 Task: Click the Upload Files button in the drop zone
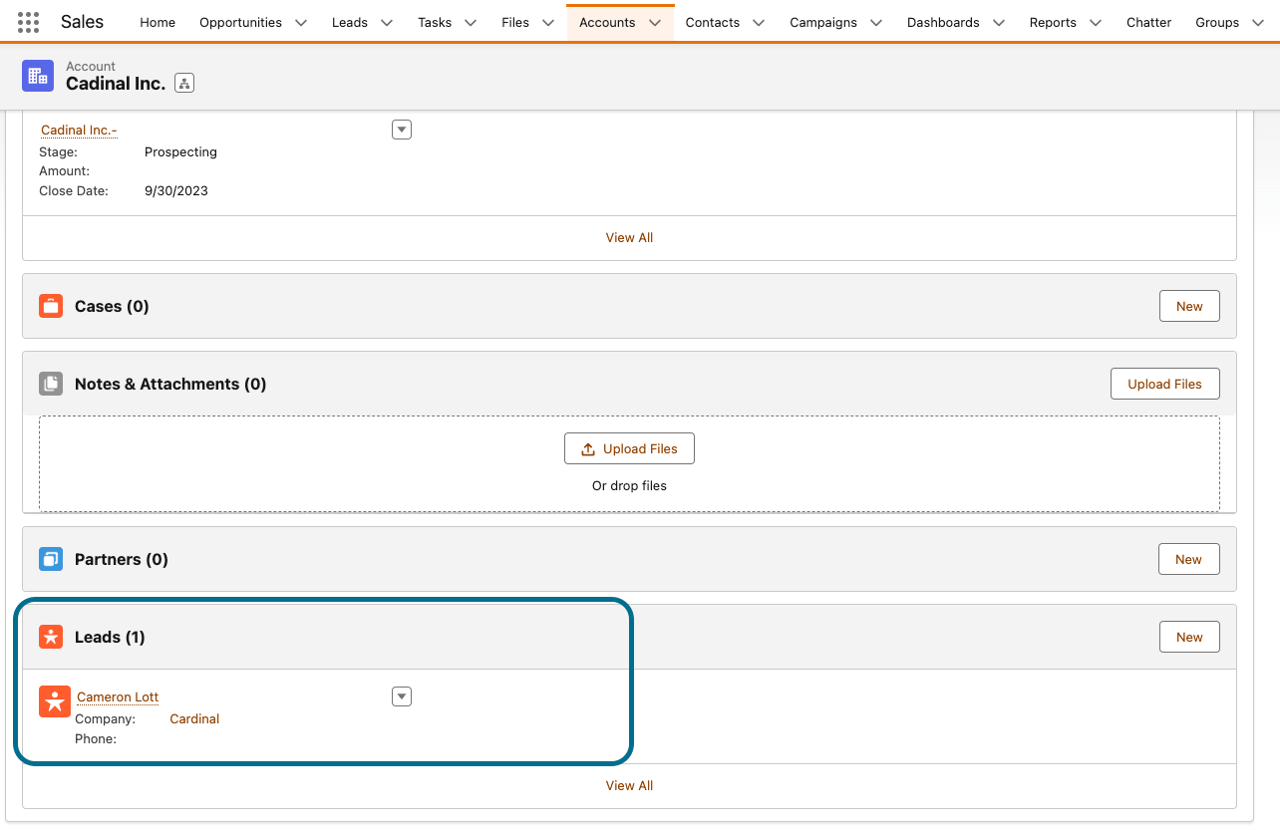pos(629,449)
